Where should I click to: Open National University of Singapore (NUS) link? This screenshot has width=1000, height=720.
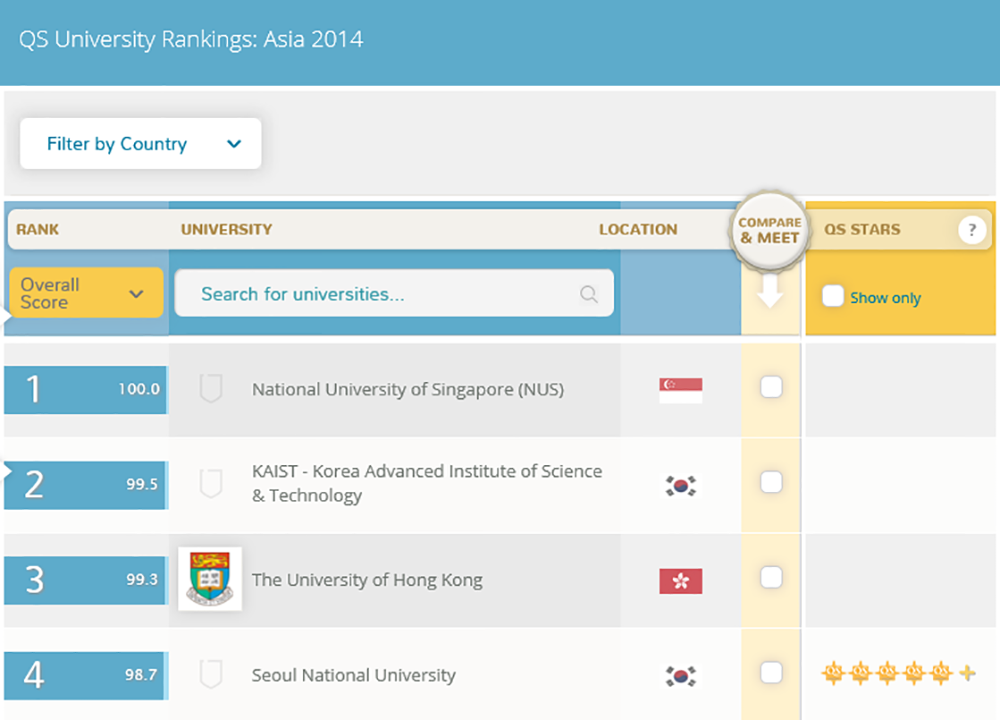pos(408,389)
